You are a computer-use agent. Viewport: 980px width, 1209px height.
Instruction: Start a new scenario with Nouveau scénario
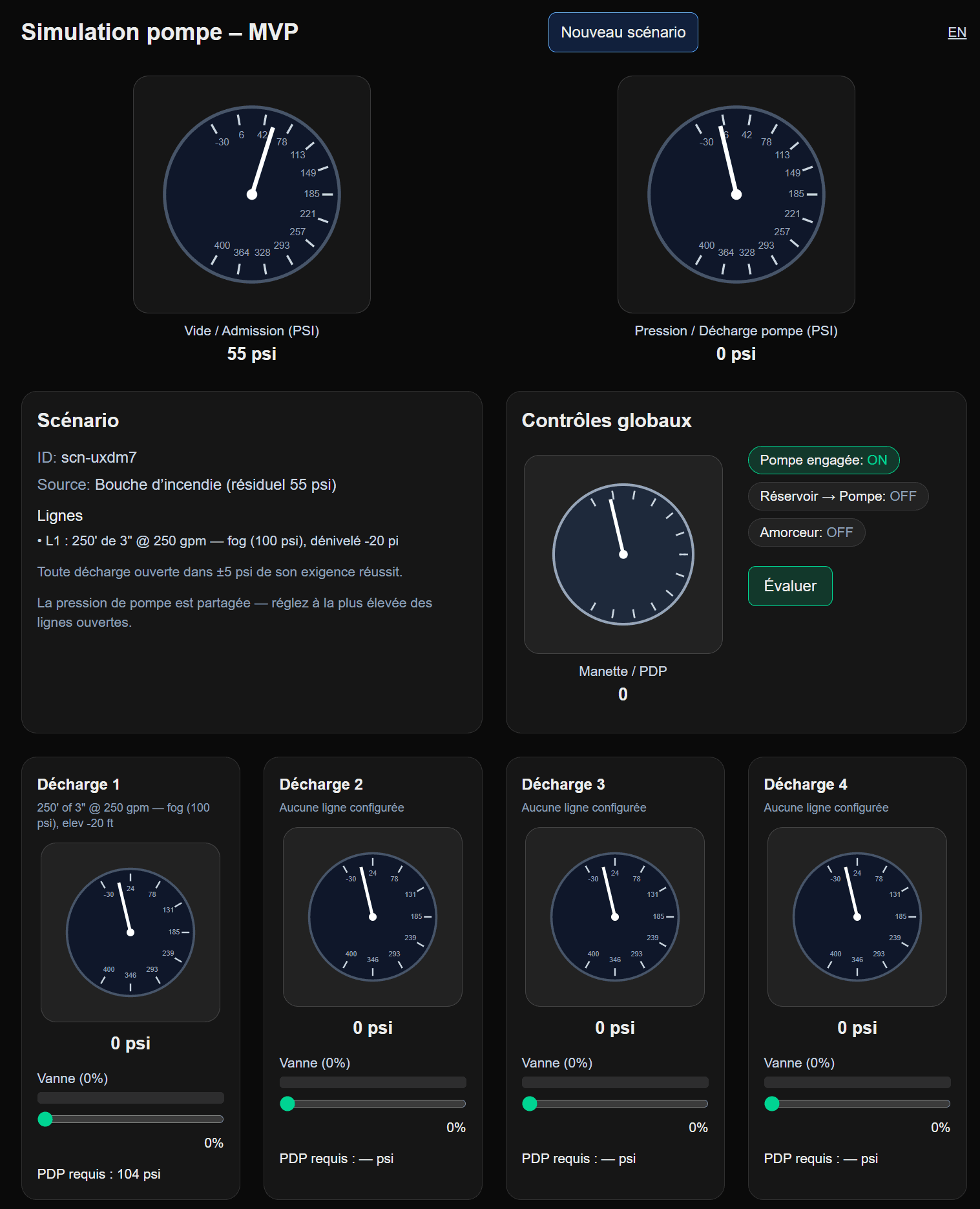(623, 32)
